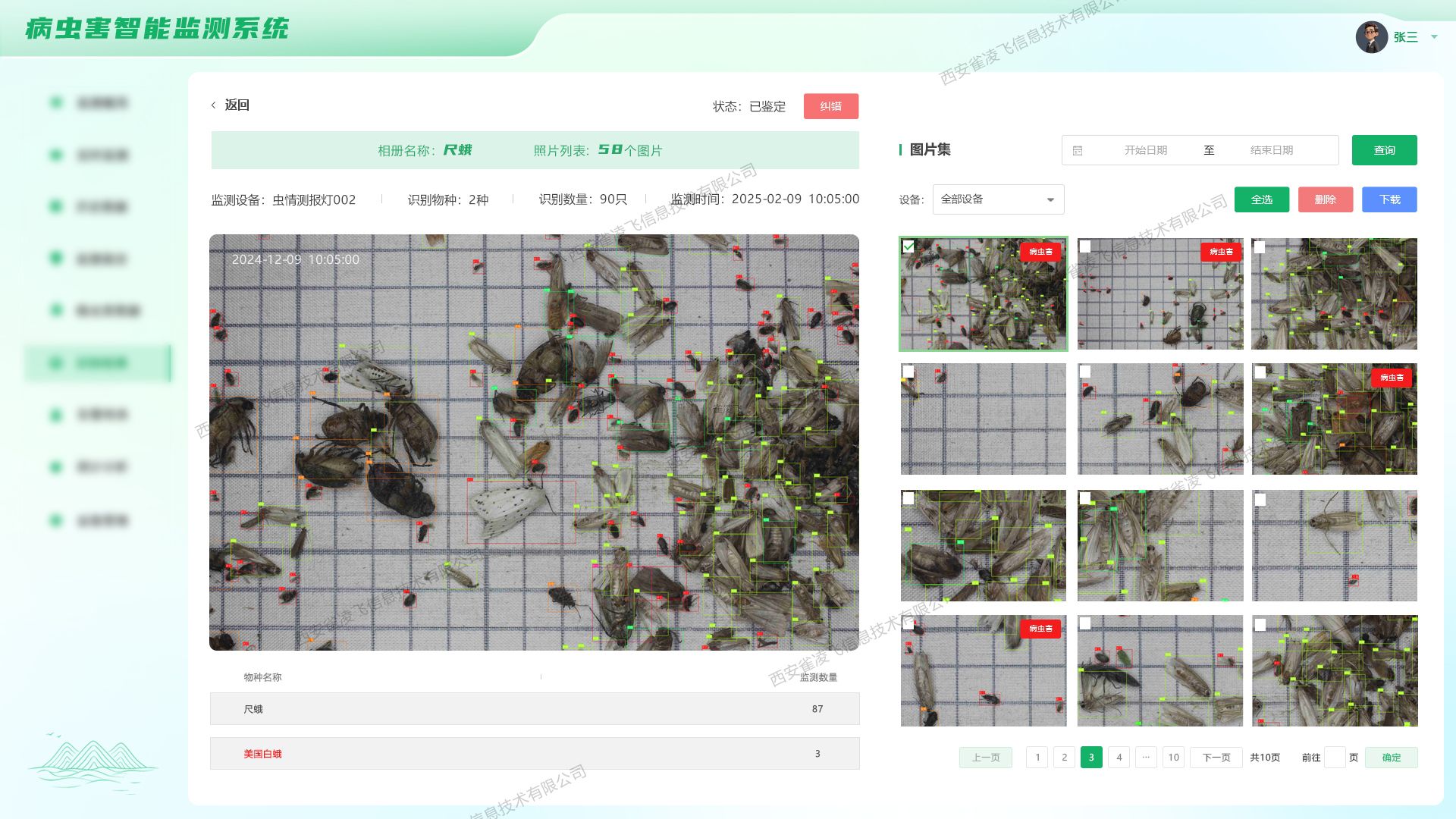This screenshot has height=819, width=1456.
Task: Click the red 删除 delete button
Action: coord(1325,199)
